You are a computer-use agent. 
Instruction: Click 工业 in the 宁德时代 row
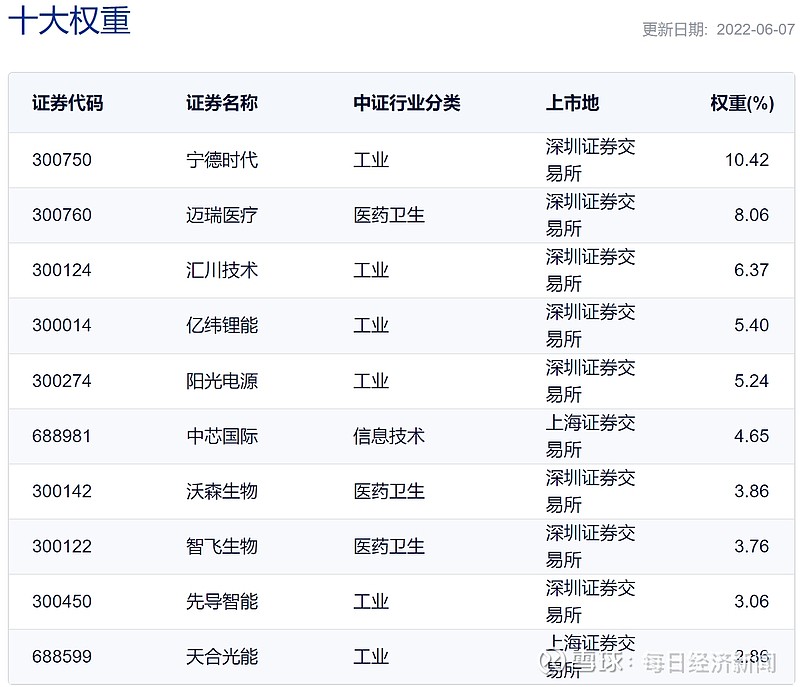point(371,160)
